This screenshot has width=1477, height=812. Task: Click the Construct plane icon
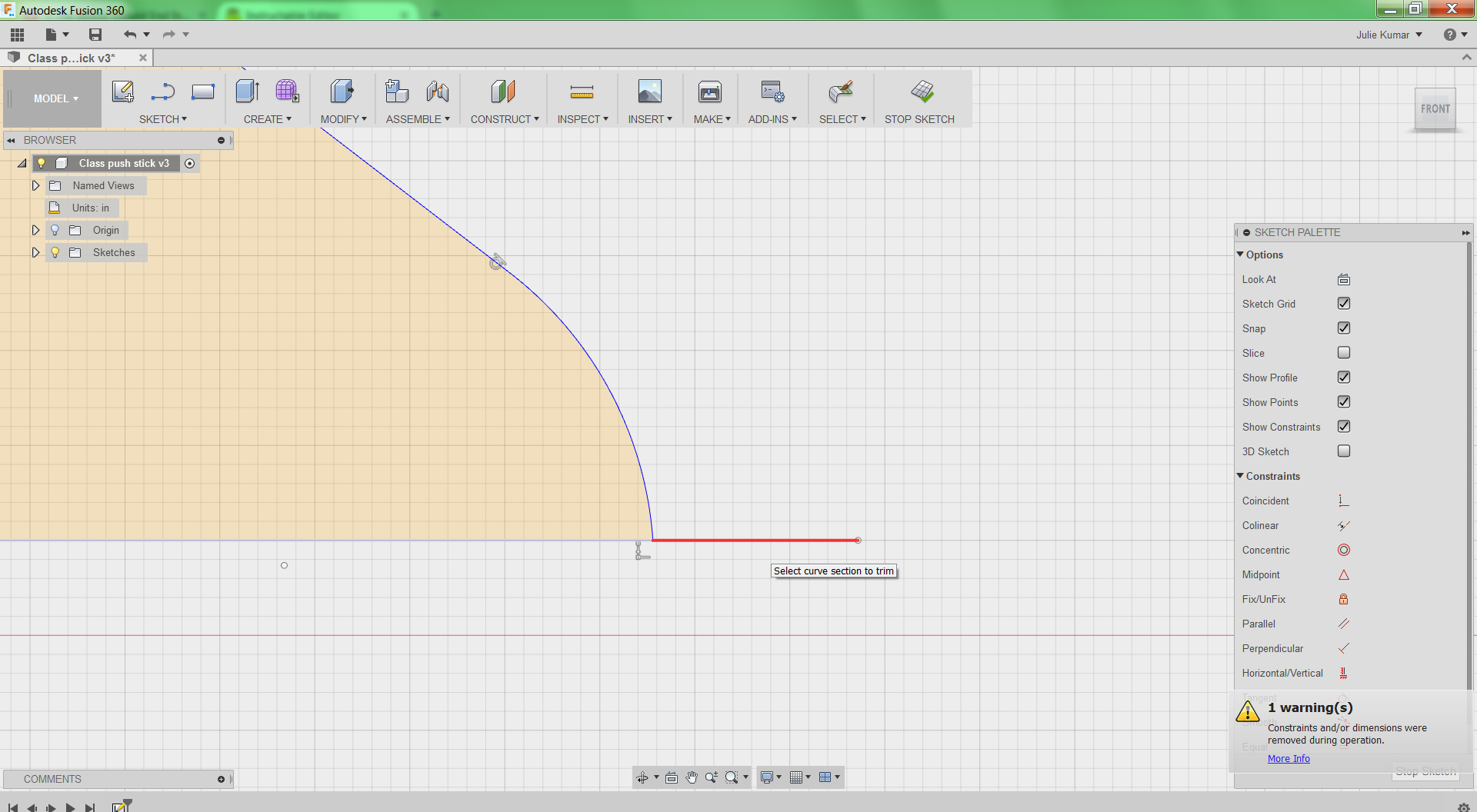tap(503, 92)
